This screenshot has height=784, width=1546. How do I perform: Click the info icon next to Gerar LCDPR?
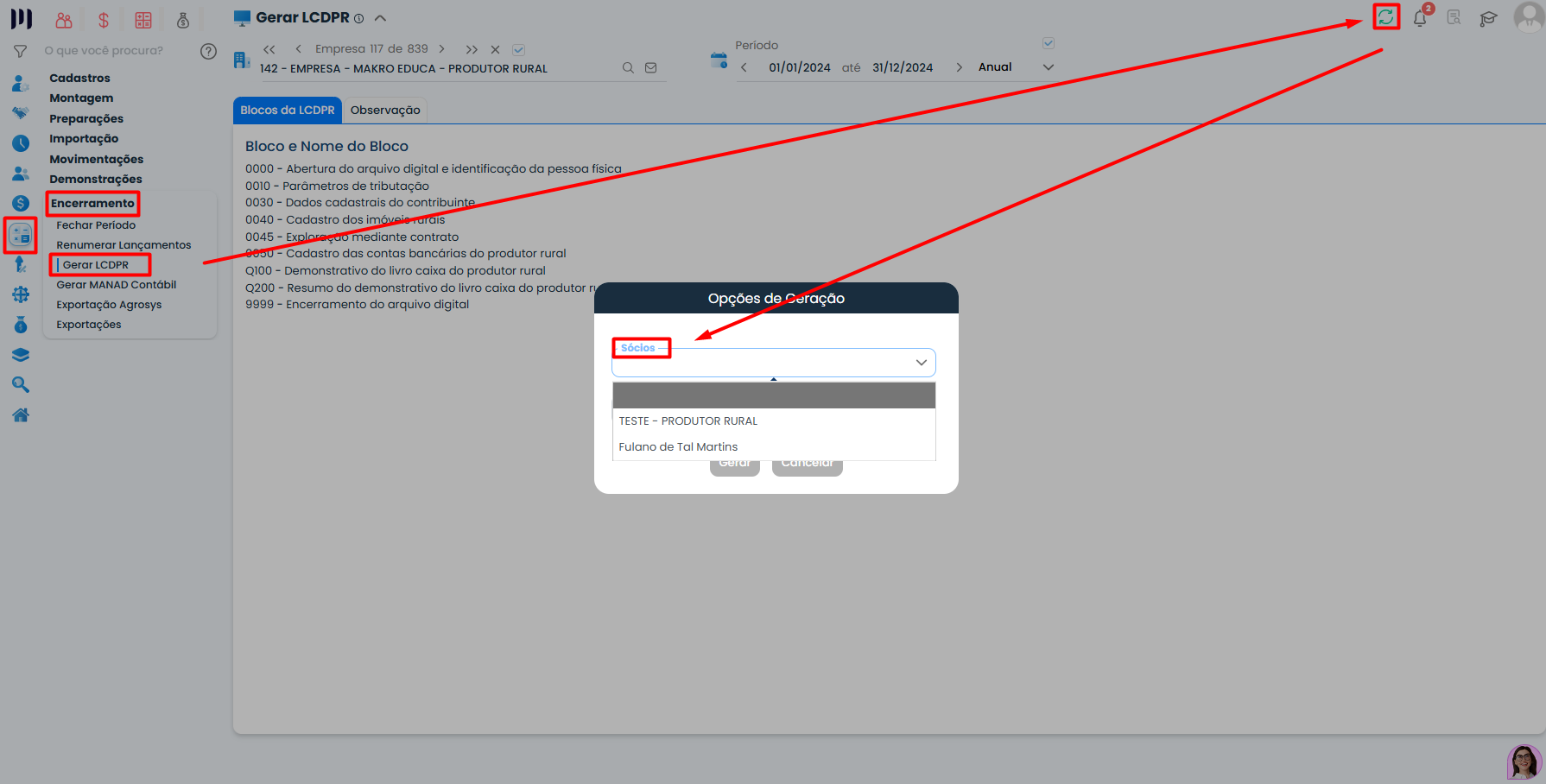tap(358, 18)
